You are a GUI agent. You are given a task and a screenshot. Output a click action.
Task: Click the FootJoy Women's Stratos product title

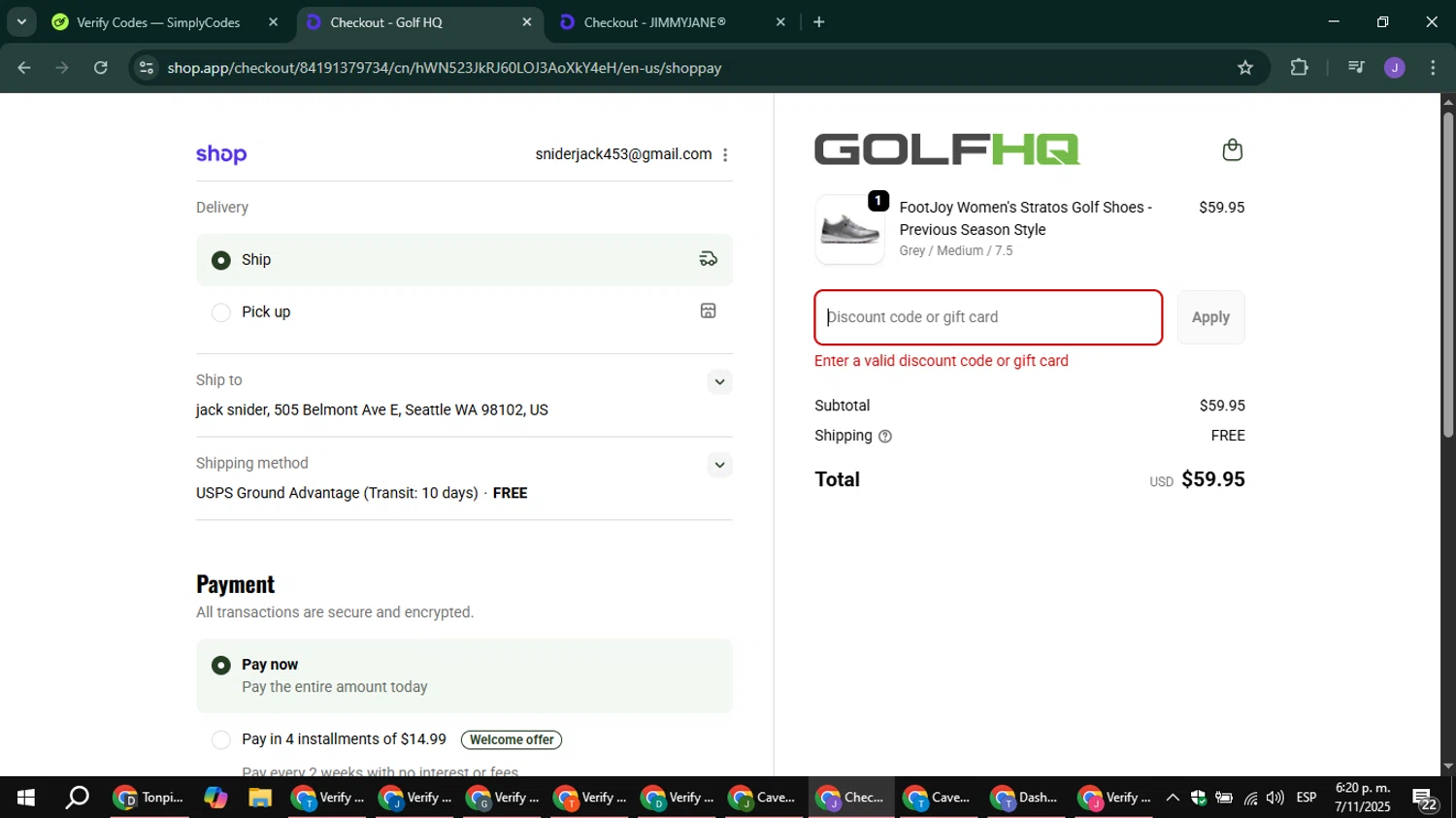[x=1026, y=218]
